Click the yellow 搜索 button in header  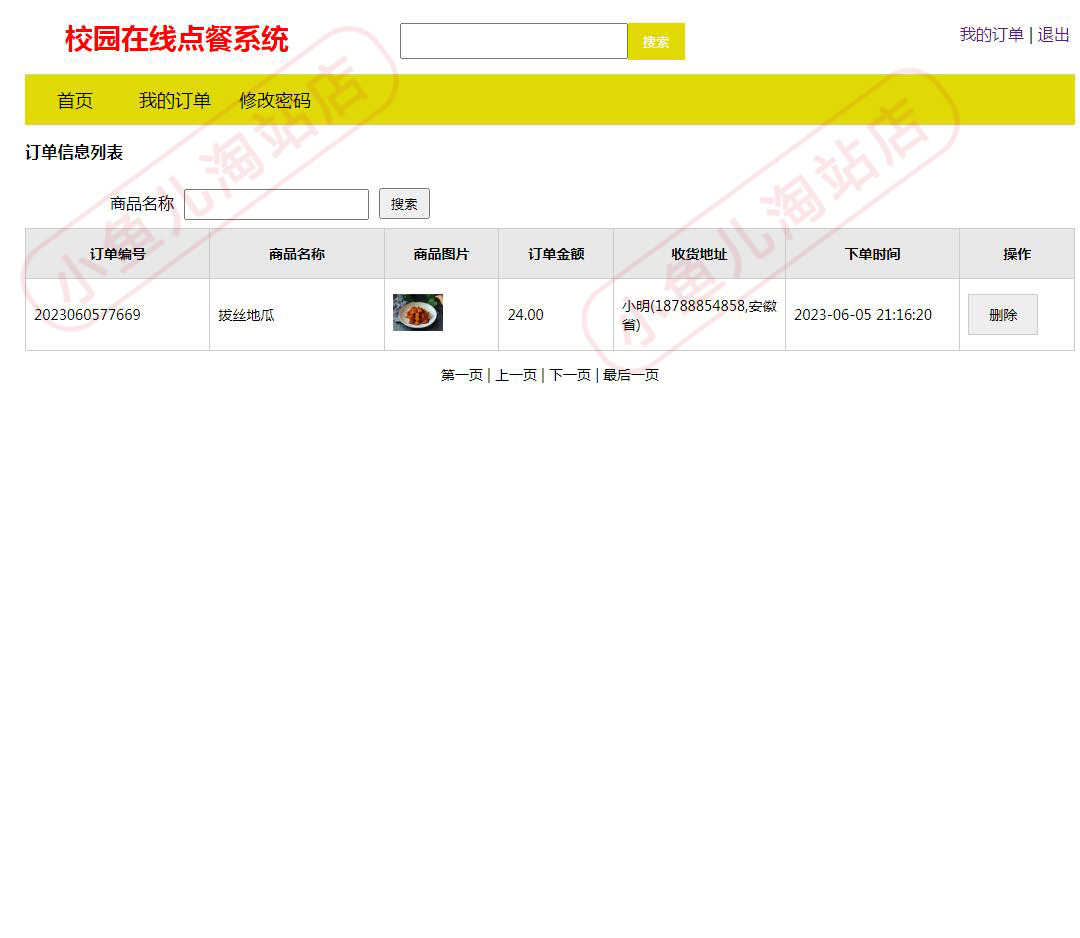(x=656, y=41)
